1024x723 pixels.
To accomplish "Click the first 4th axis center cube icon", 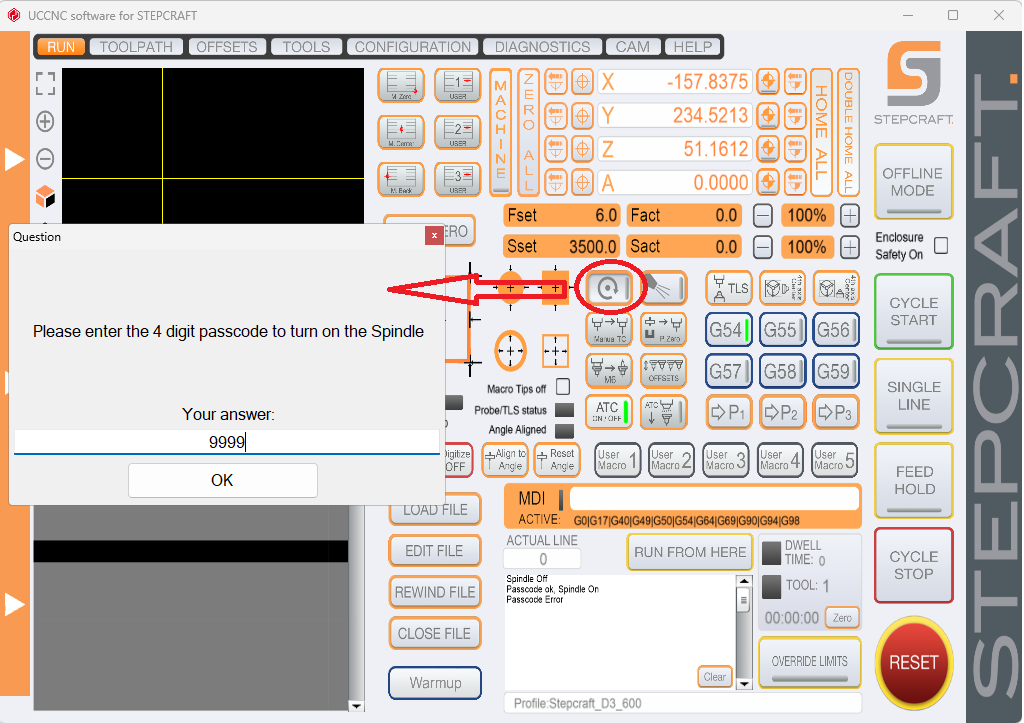I will (x=782, y=288).
